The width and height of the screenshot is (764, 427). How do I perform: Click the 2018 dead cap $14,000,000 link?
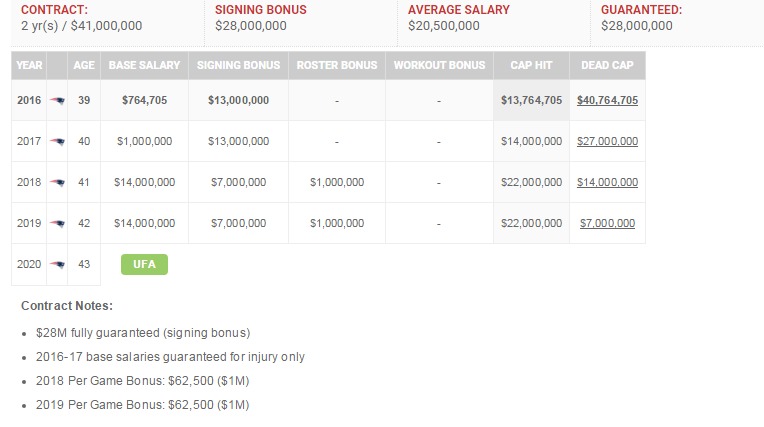point(607,182)
